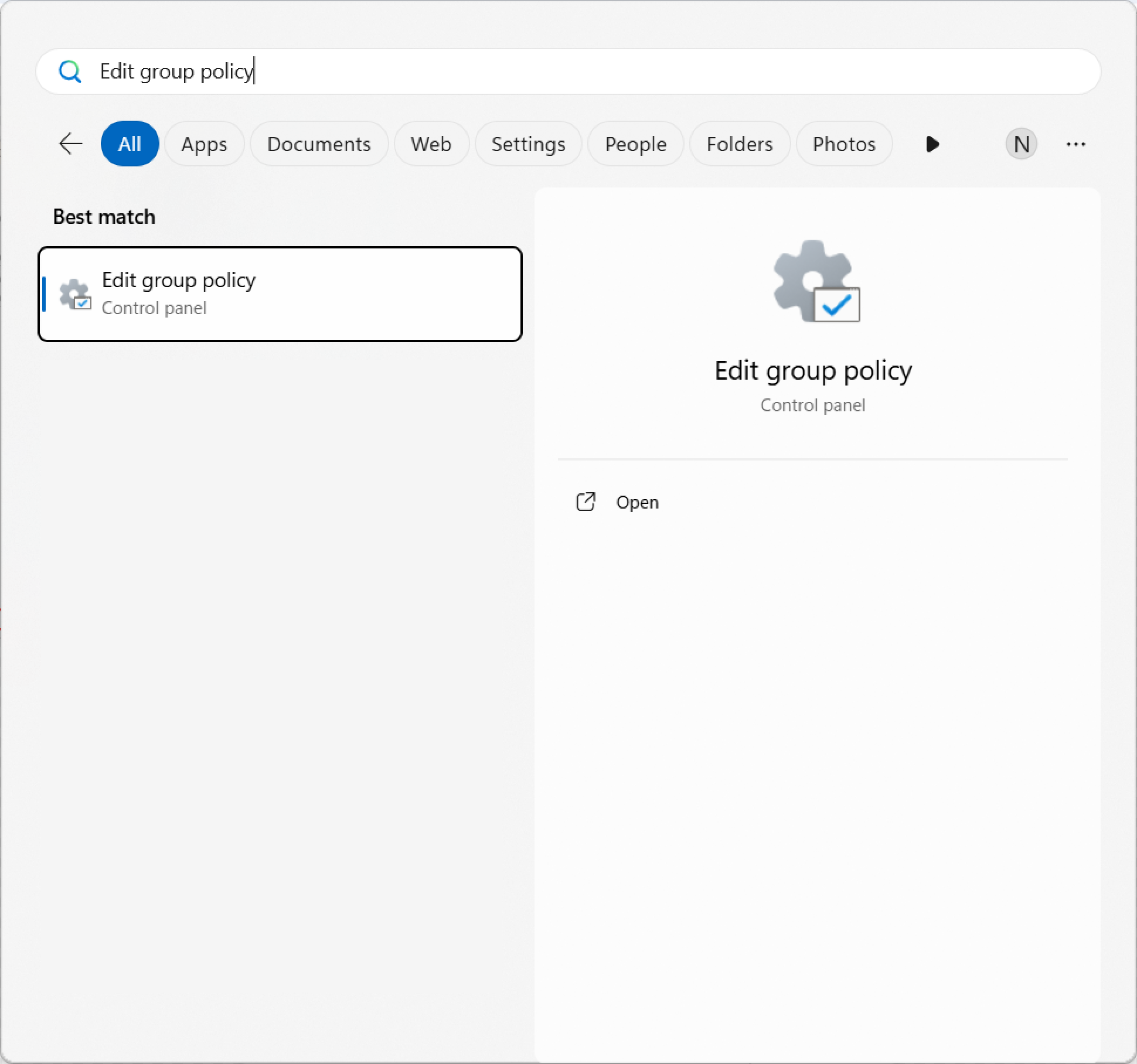
Task: Open the three-dot options menu
Action: pos(1076,144)
